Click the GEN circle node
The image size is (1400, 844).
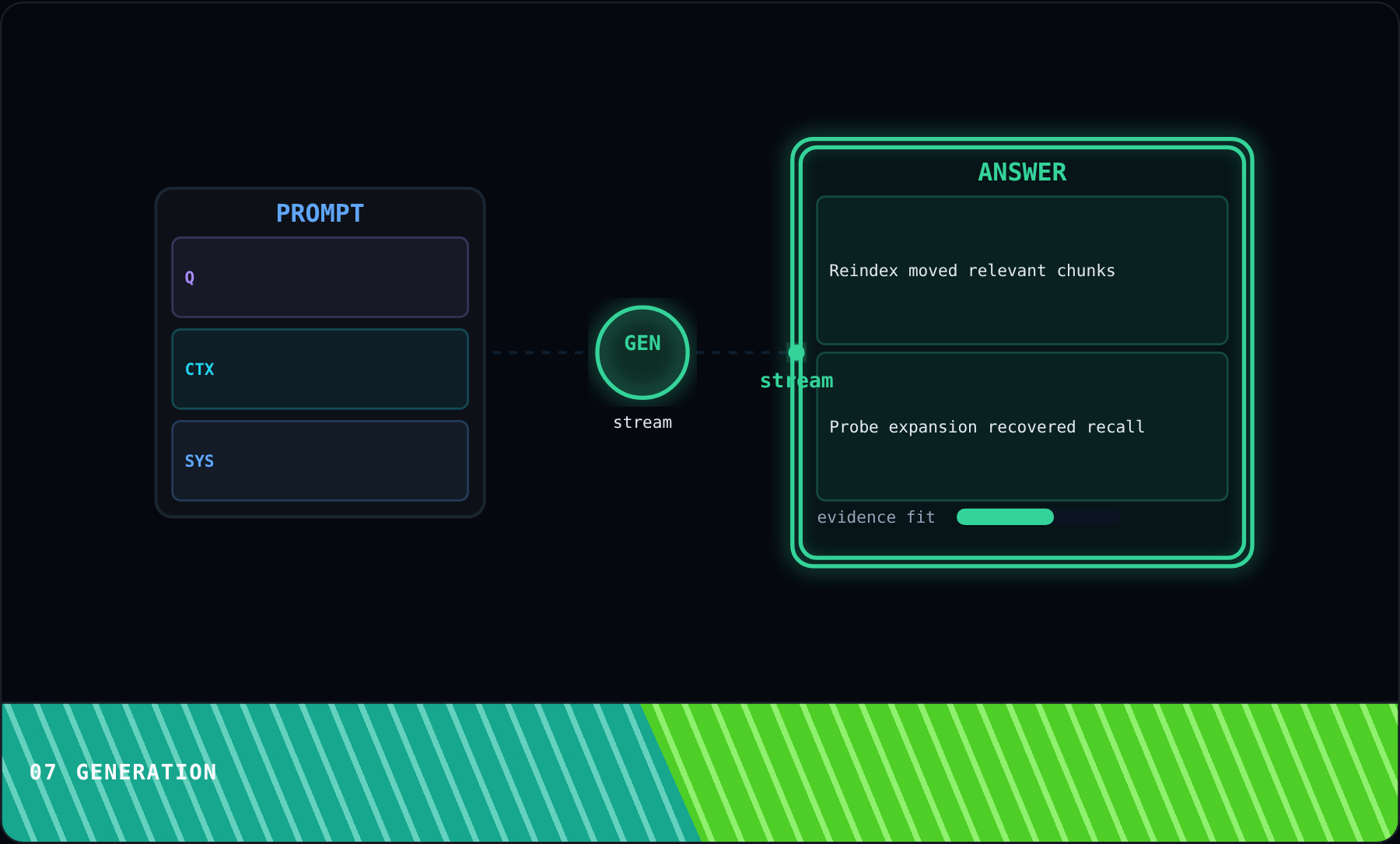(x=642, y=352)
